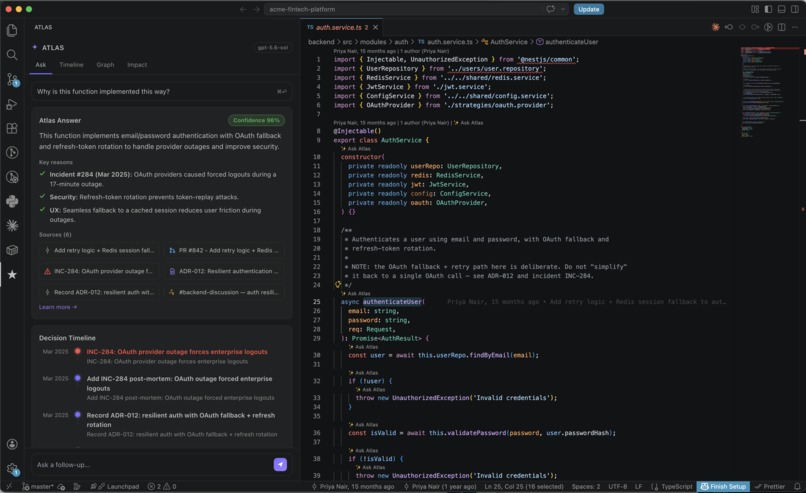Open the INC-284 OAuth provider outage source
The width and height of the screenshot is (806, 493).
(x=99, y=271)
